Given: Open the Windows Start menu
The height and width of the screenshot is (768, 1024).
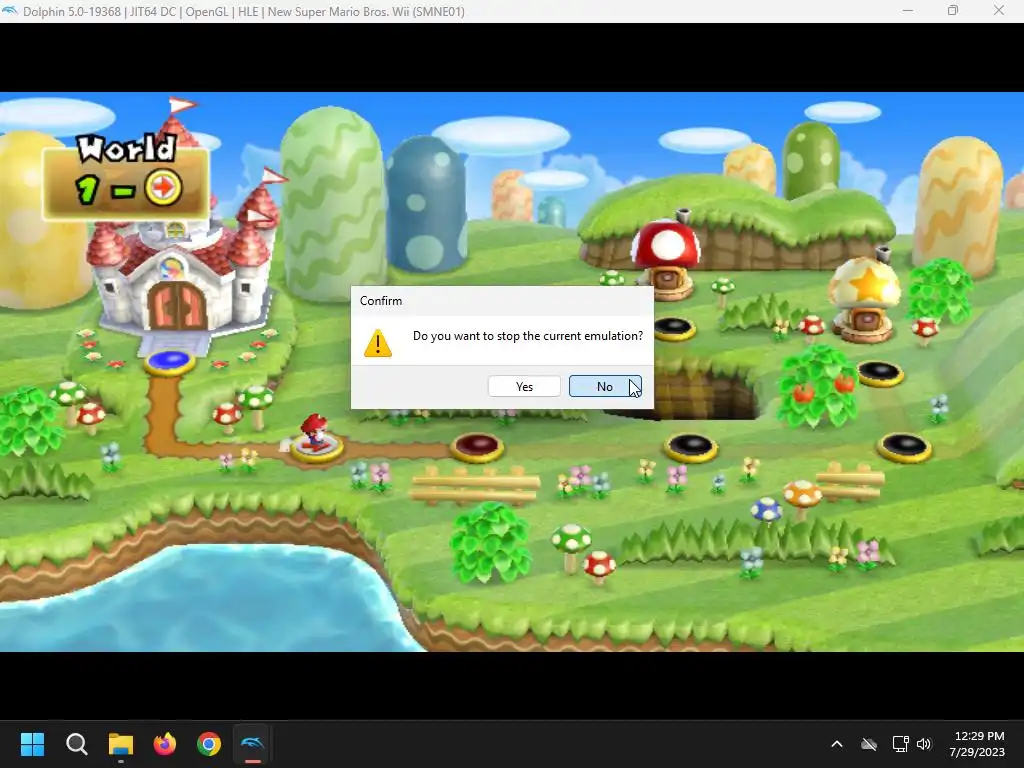Looking at the screenshot, I should coord(32,744).
